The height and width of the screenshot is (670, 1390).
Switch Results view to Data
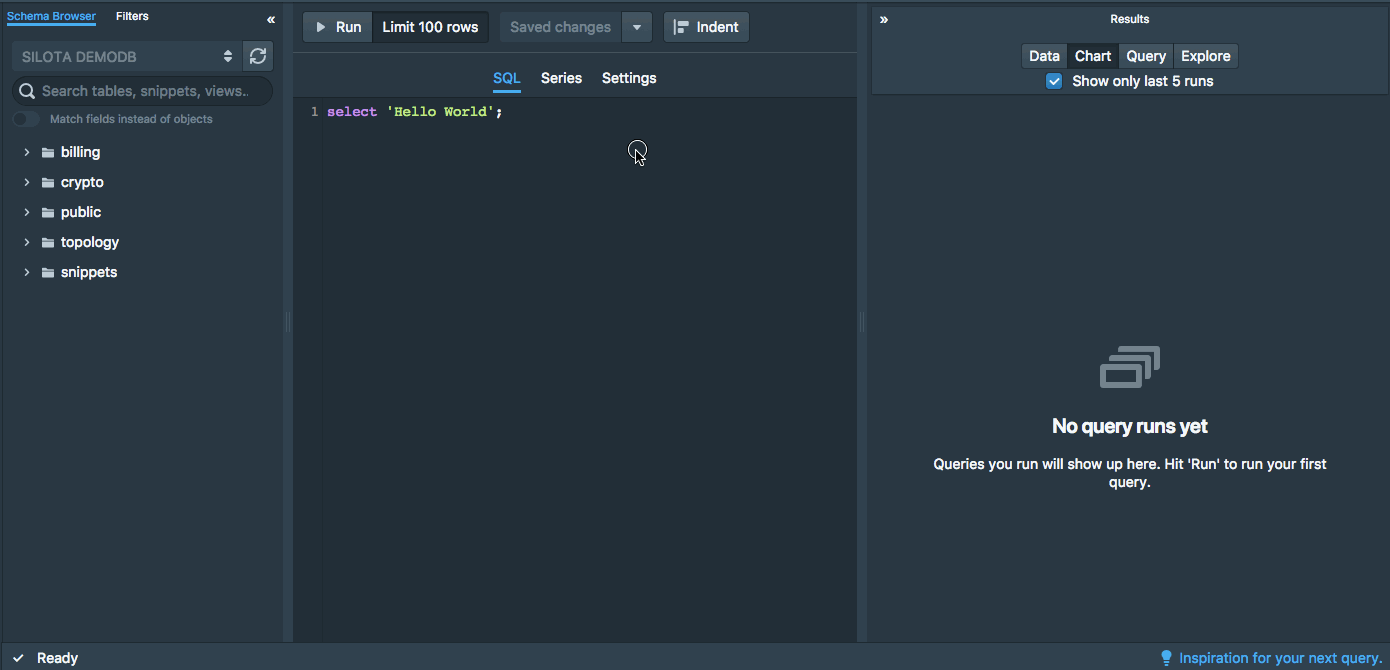coord(1044,56)
